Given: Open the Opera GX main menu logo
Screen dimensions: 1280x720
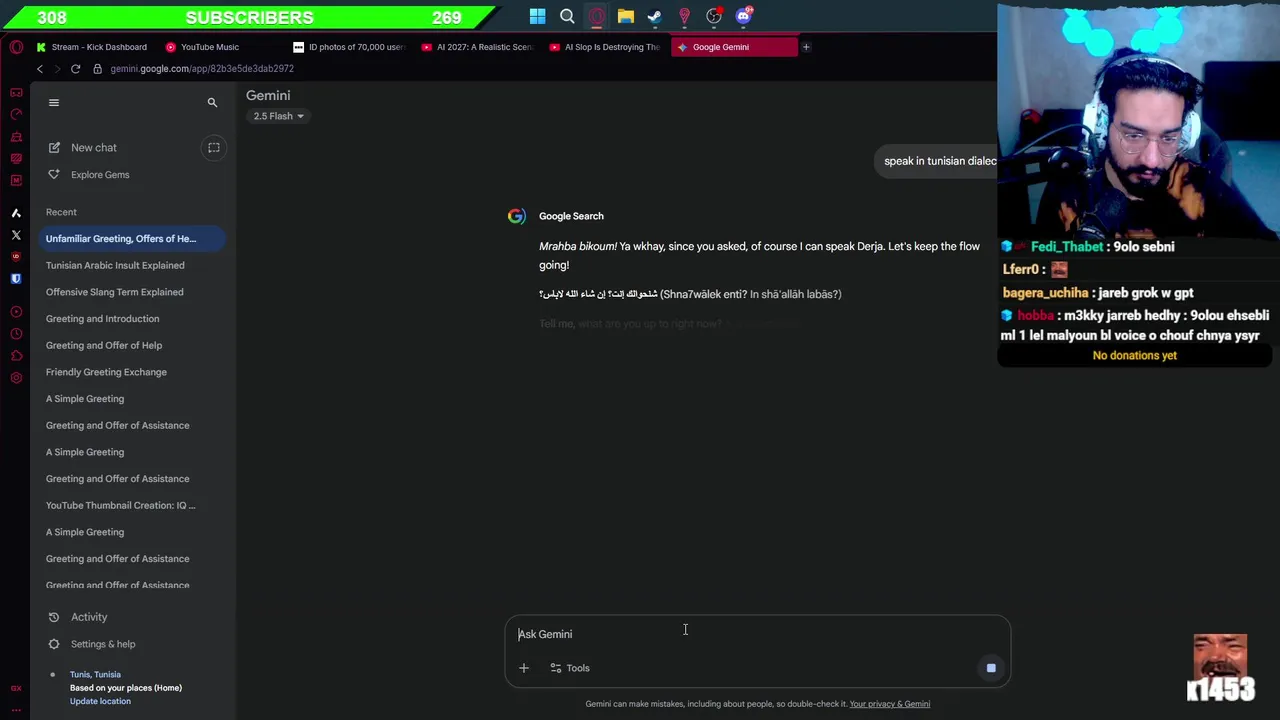Looking at the screenshot, I should pos(16,47).
